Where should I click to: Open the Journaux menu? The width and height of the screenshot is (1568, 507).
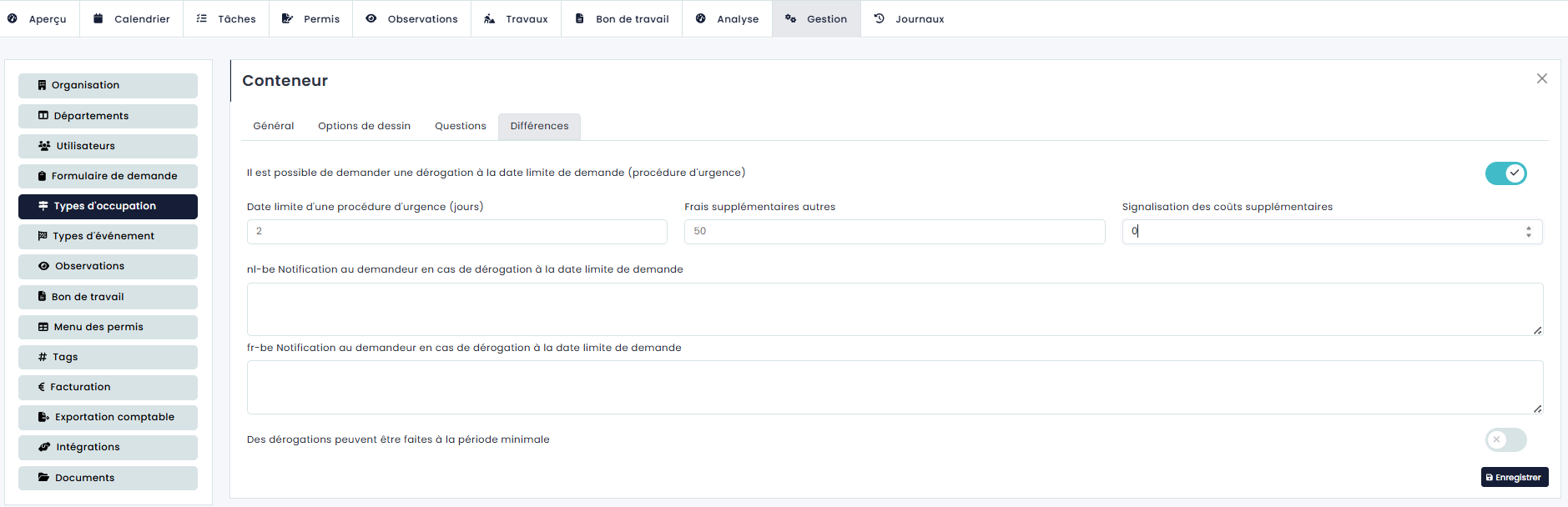909,18
